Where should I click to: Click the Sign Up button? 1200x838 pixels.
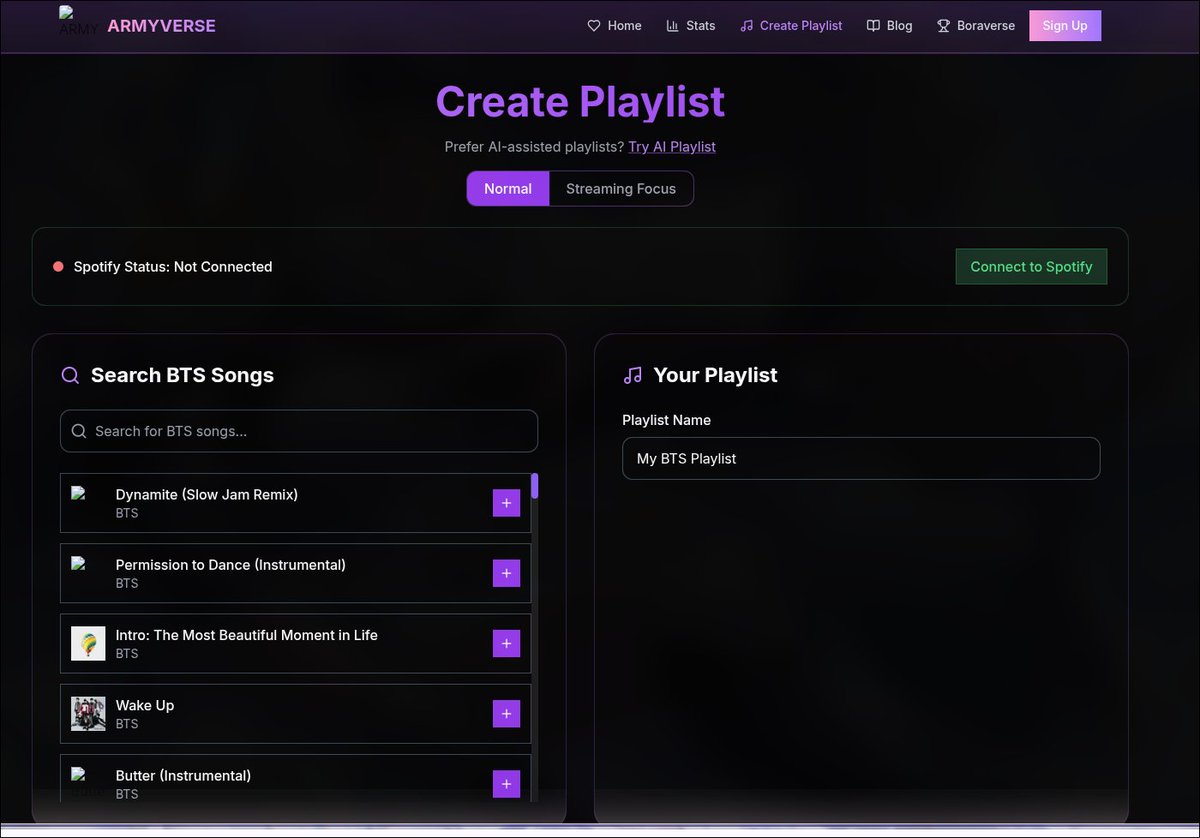pyautogui.click(x=1065, y=26)
